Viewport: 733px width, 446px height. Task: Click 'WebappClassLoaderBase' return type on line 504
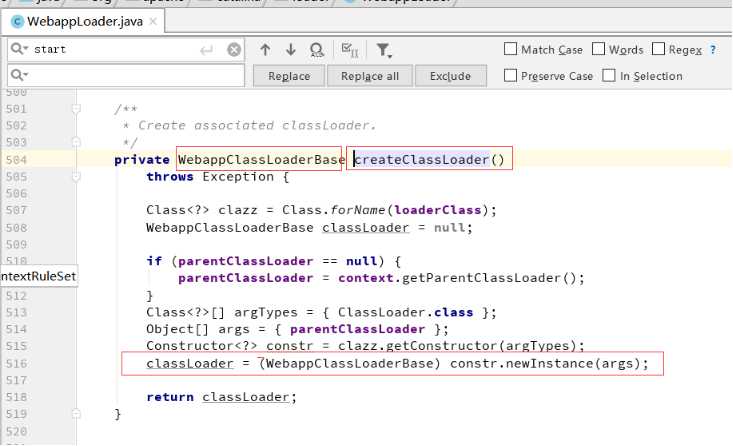point(261,159)
